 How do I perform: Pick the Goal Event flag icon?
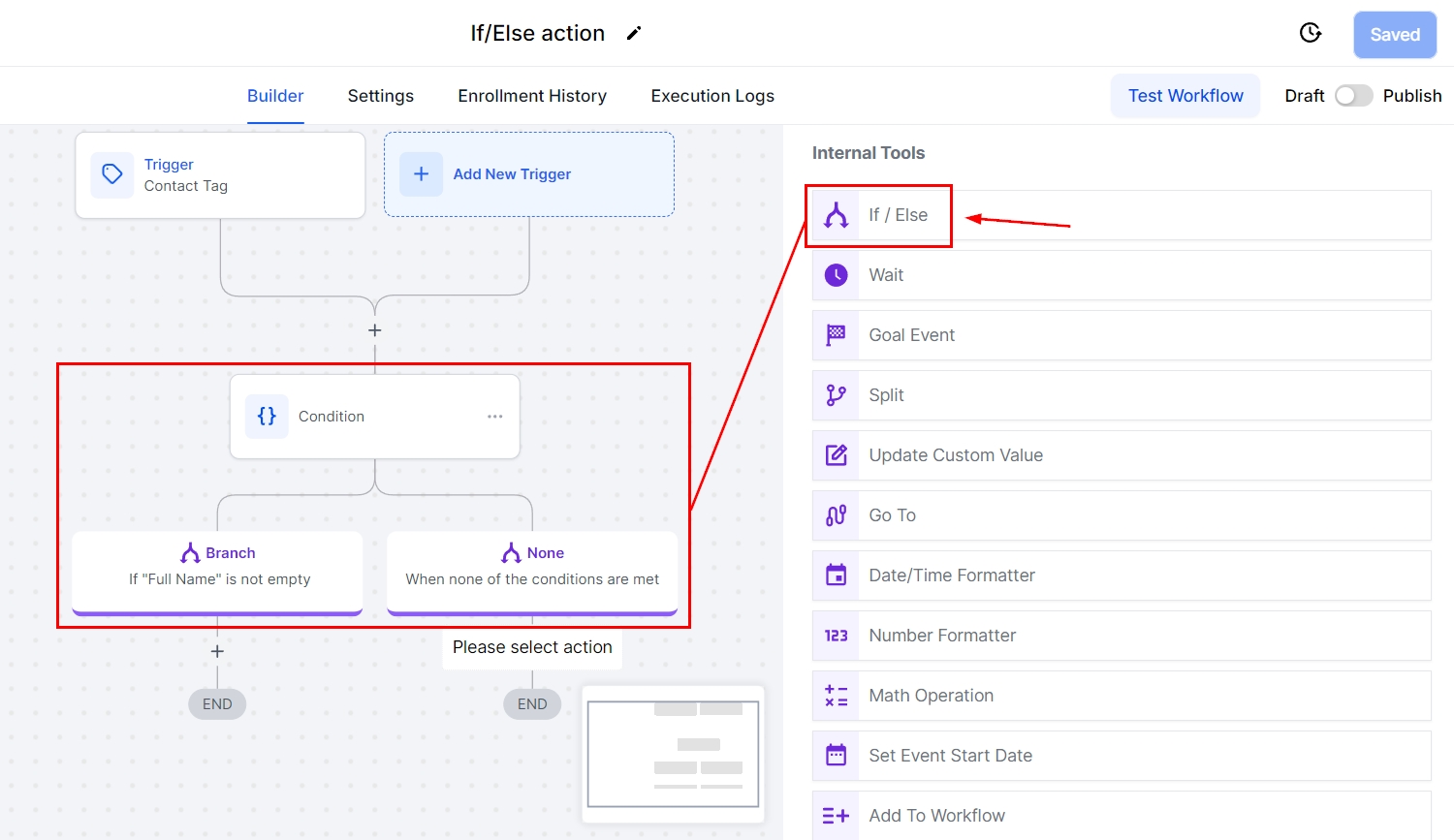click(836, 335)
